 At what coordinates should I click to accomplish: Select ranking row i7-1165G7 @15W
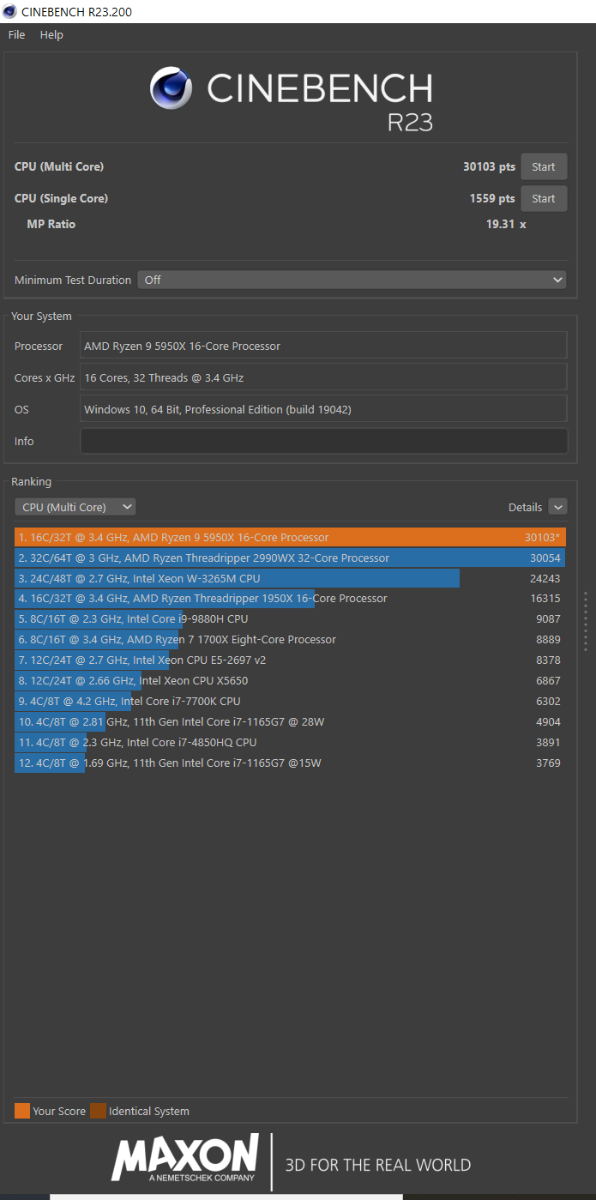(290, 763)
